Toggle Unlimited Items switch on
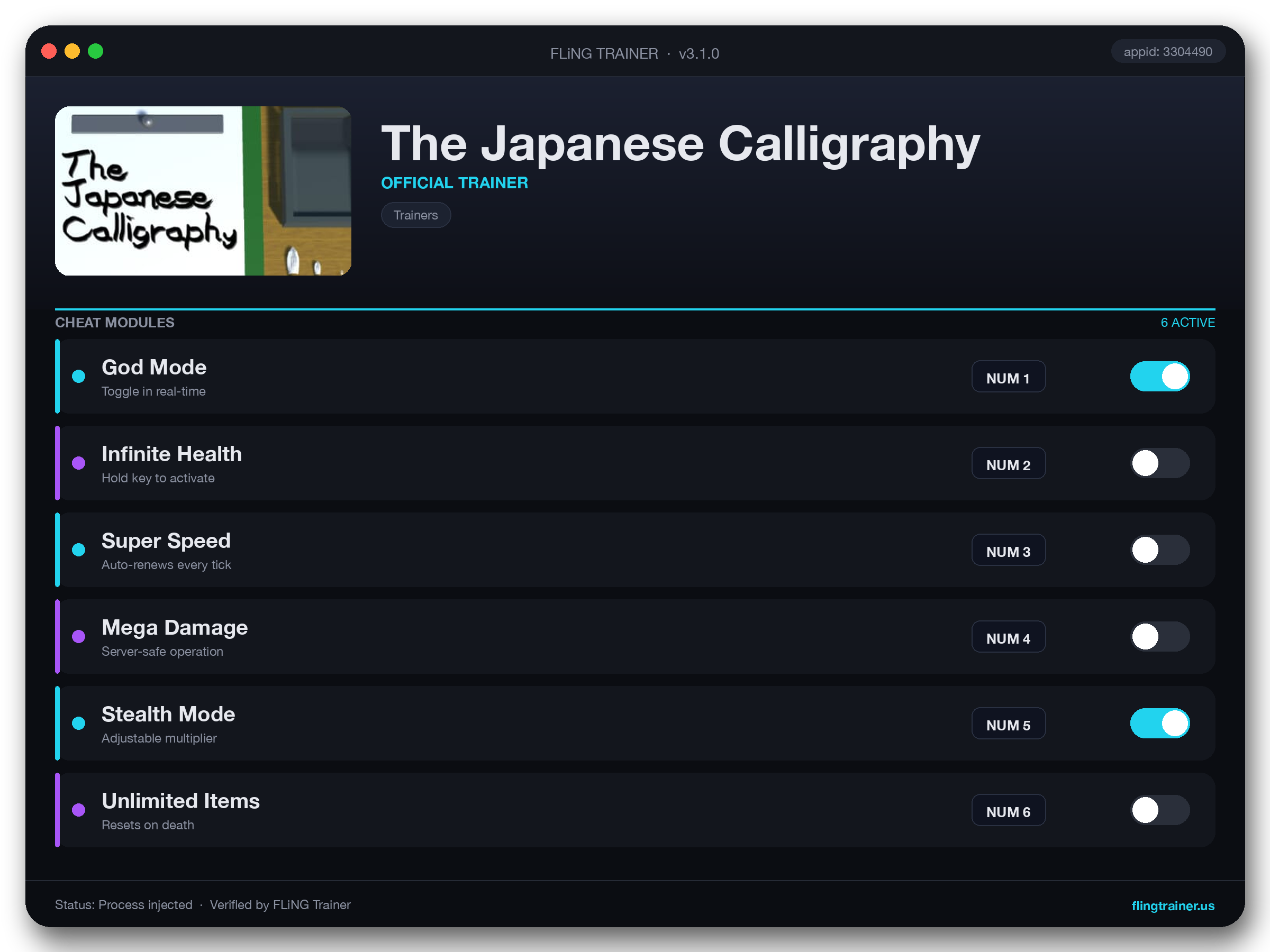The width and height of the screenshot is (1270, 952). pos(1160,810)
